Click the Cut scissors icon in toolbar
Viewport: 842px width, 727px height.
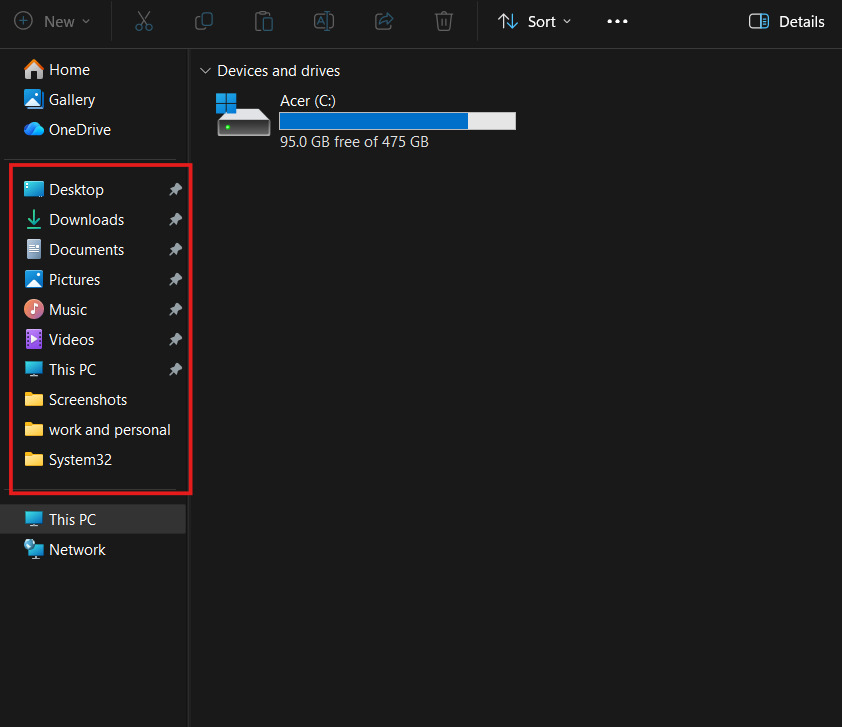click(143, 21)
